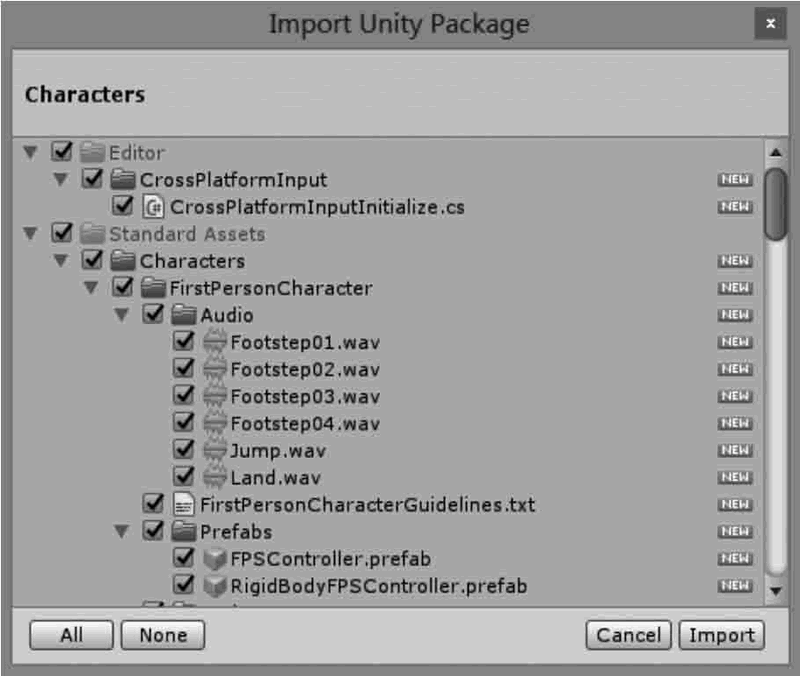Screen dimensions: 800x676
Task: Toggle the Land.wav import checkbox
Action: tap(184, 477)
